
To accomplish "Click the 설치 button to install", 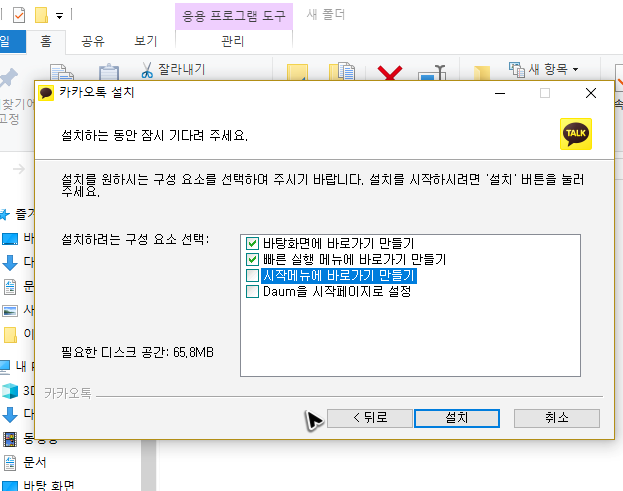I will pyautogui.click(x=457, y=418).
